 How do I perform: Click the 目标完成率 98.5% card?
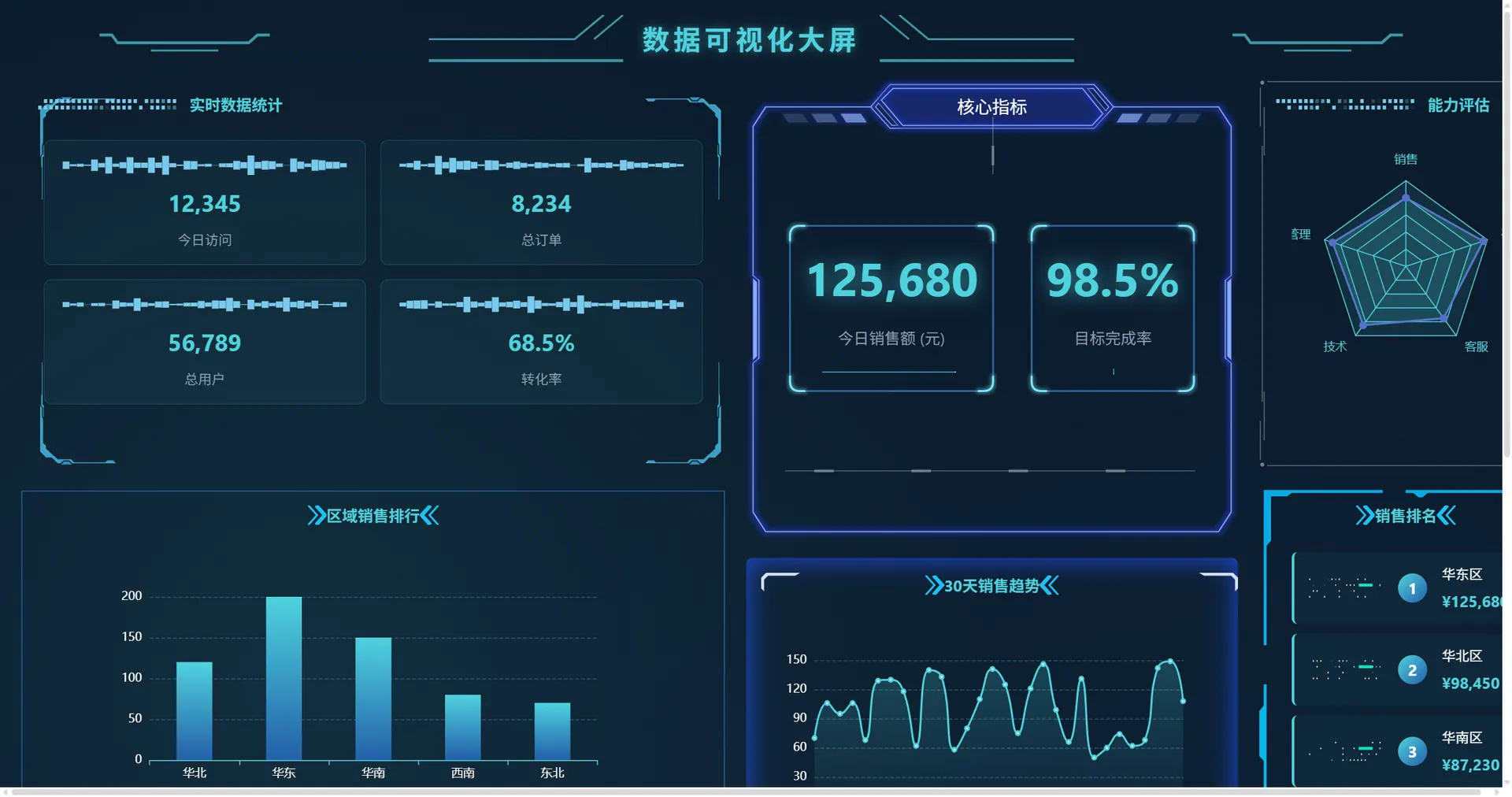tap(1113, 308)
